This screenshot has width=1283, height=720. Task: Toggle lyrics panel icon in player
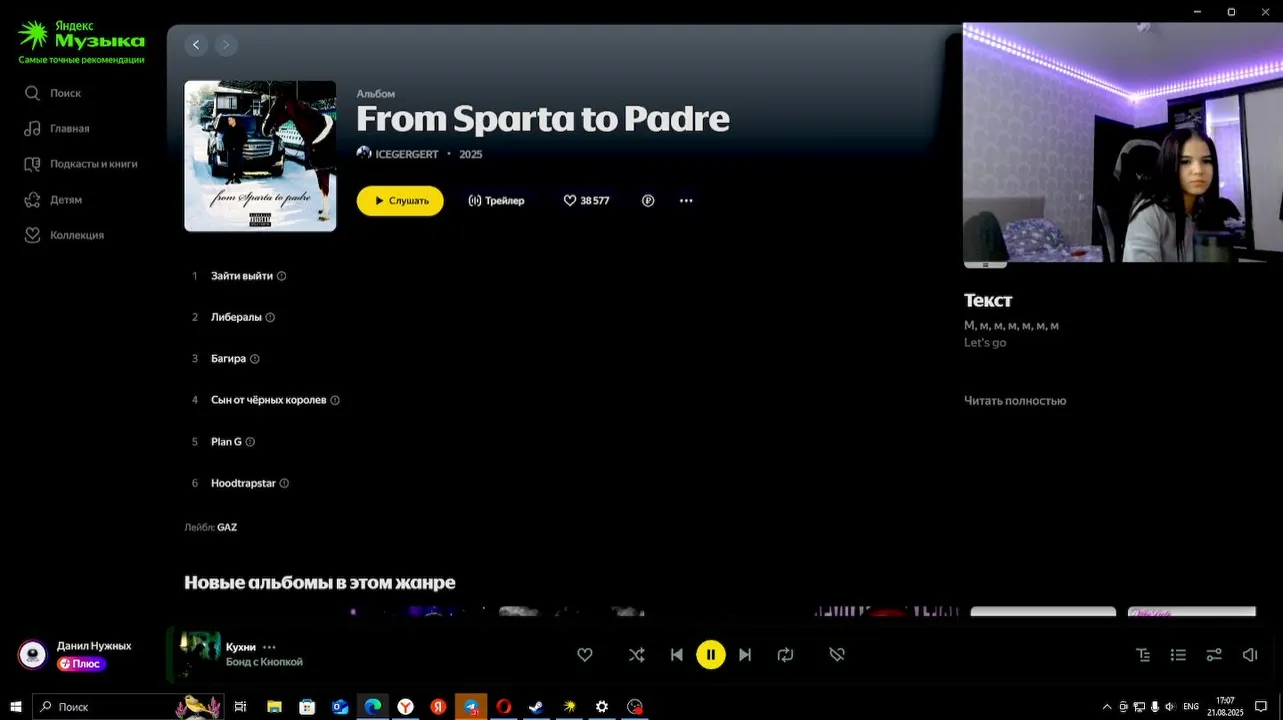pos(1143,655)
